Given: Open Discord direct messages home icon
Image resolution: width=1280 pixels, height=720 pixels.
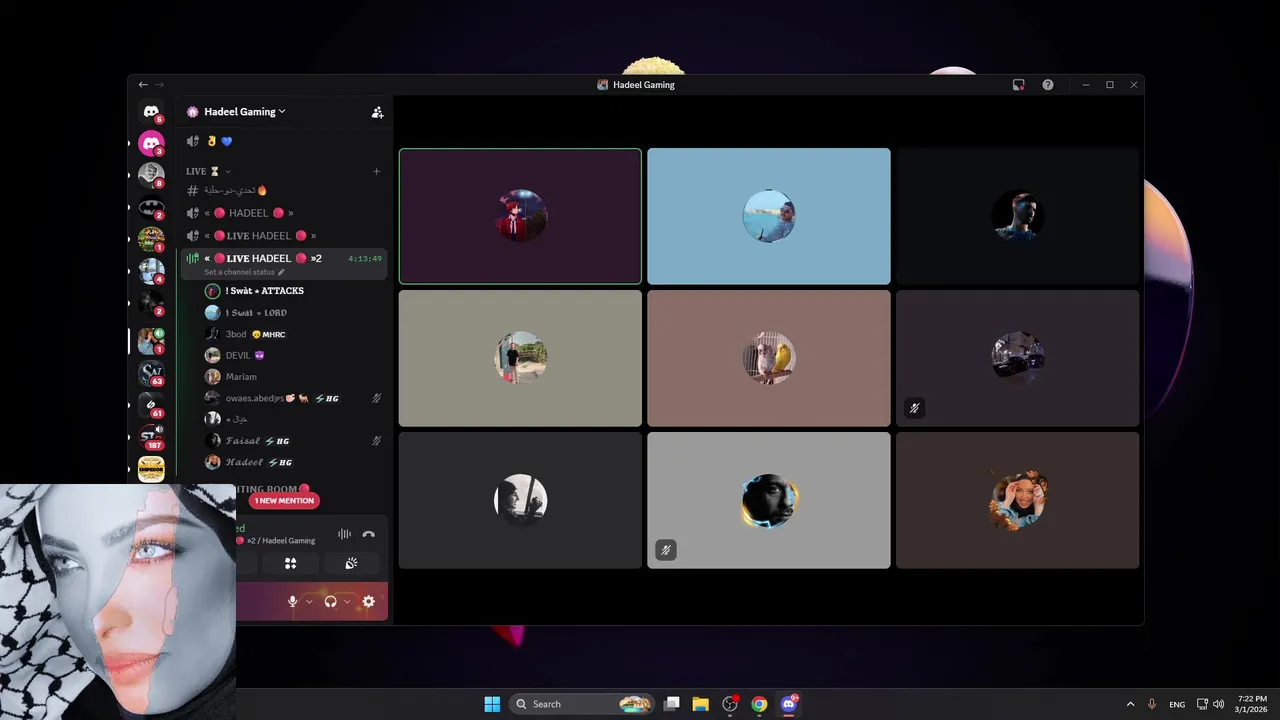Looking at the screenshot, I should click(151, 112).
